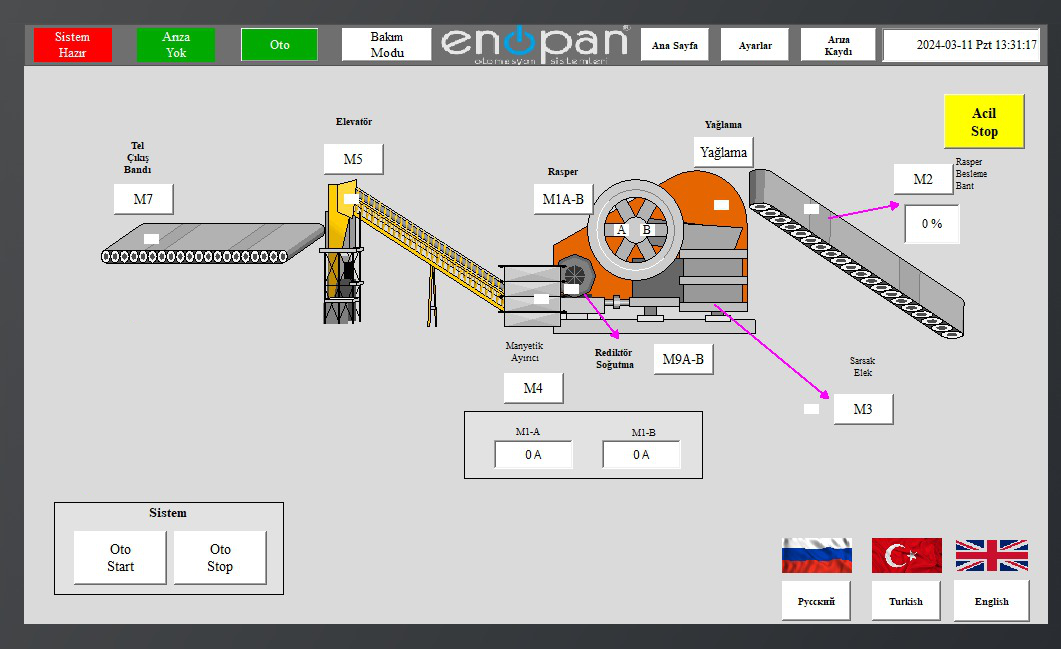Open the Ayarlar settings page
The height and width of the screenshot is (649, 1061).
click(x=754, y=45)
